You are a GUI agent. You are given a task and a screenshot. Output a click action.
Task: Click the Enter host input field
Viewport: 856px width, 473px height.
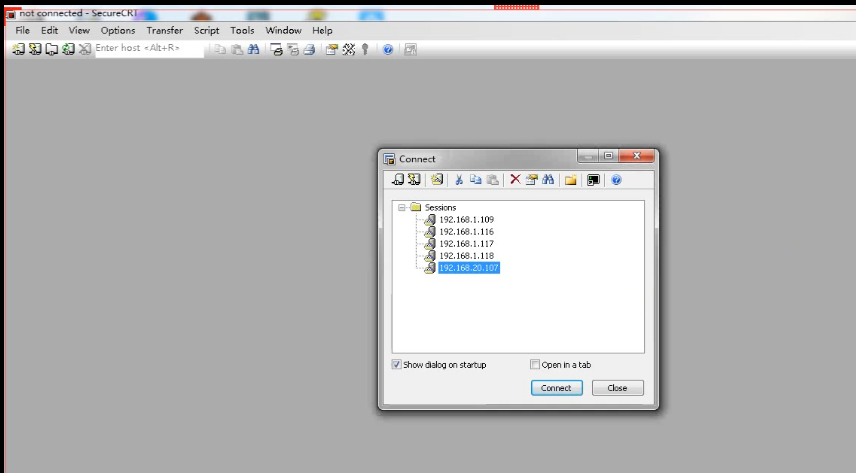[149, 49]
